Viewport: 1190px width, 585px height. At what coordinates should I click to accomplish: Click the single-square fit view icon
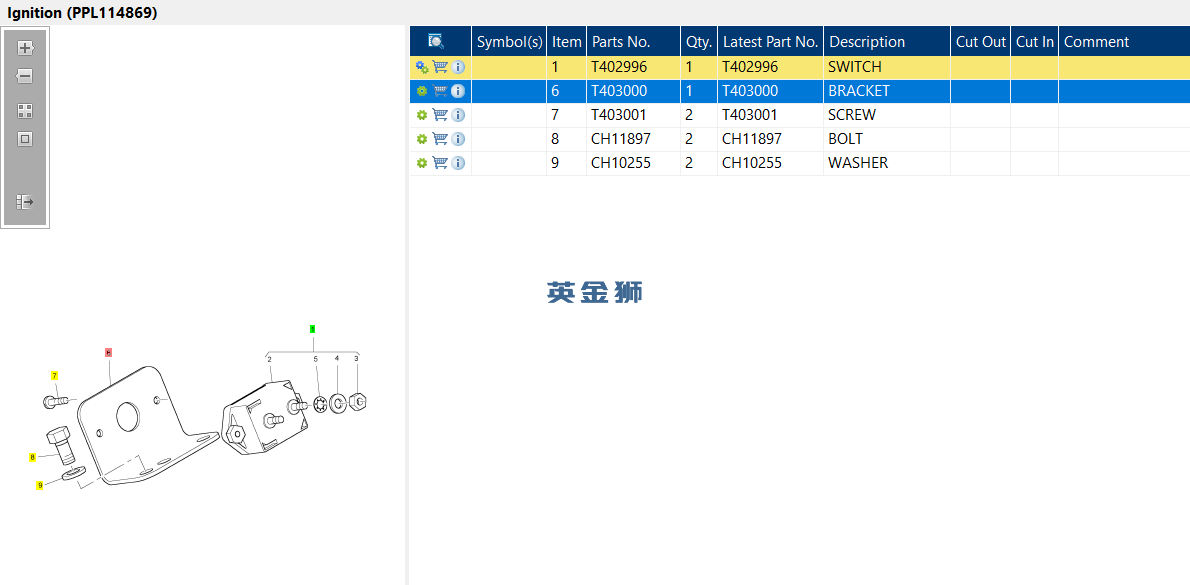(25, 139)
